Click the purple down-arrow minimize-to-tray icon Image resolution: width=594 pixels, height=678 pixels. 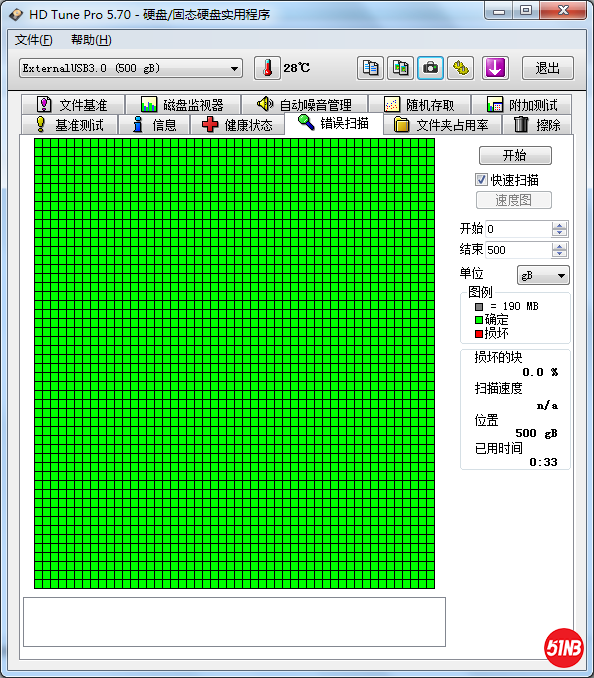[495, 68]
